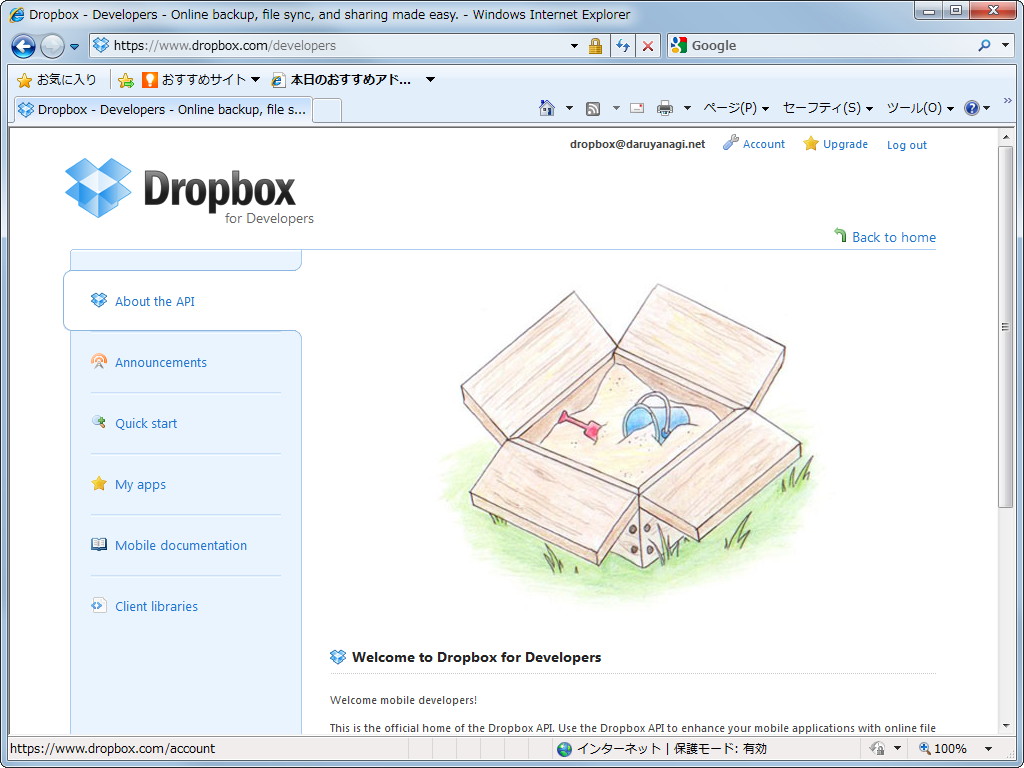This screenshot has height=768, width=1024.
Task: Click the browser Forward arrow button
Action: [52, 46]
